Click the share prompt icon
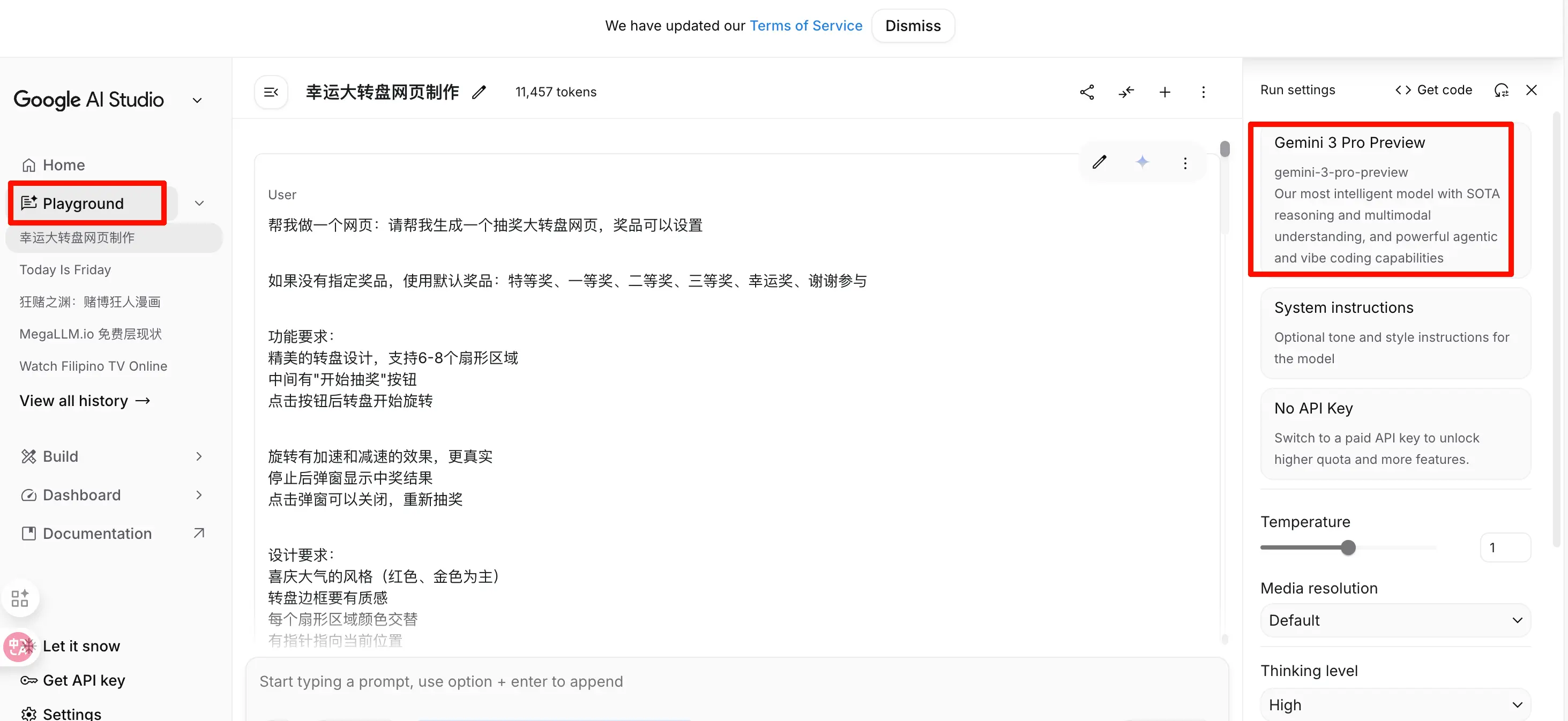The image size is (1568, 721). click(1087, 92)
